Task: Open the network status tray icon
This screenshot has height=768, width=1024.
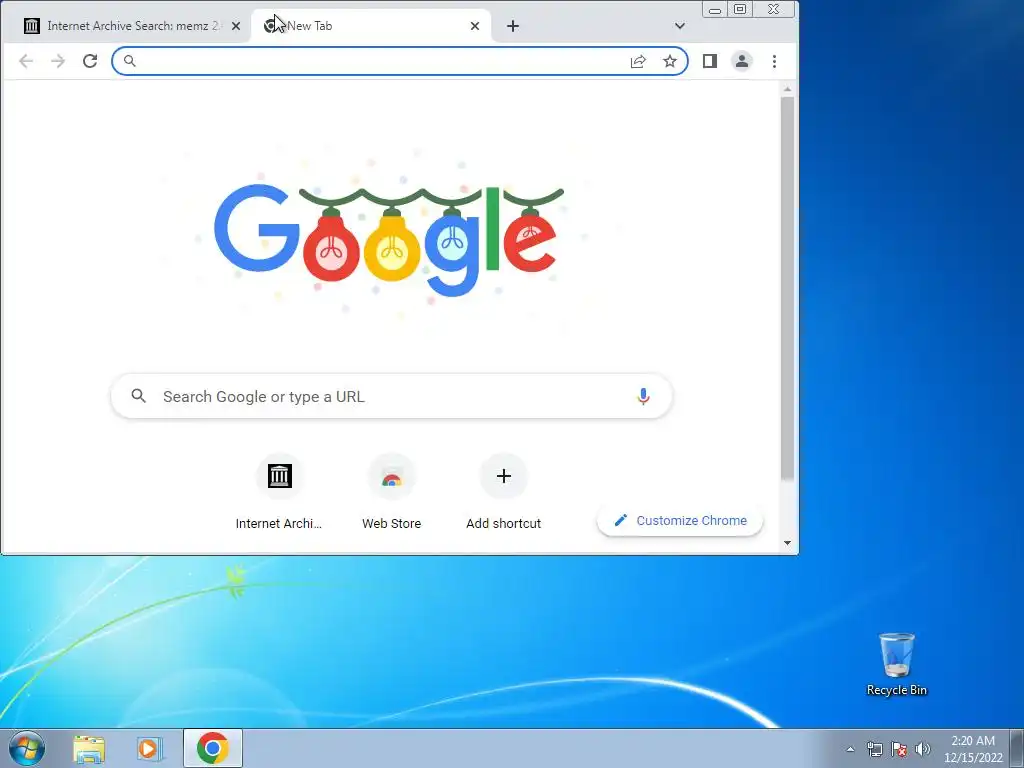Action: (x=874, y=749)
